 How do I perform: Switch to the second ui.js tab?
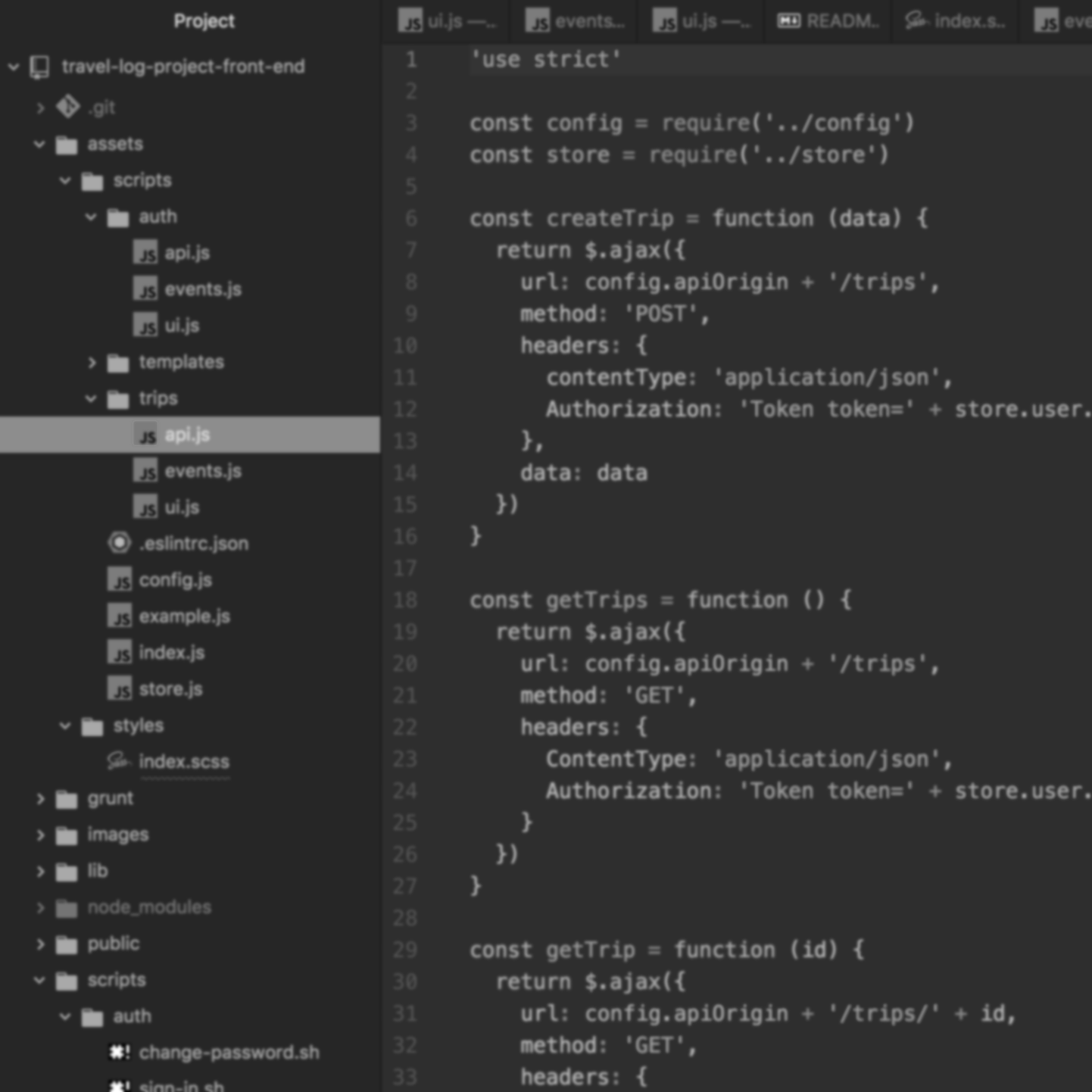(701, 21)
